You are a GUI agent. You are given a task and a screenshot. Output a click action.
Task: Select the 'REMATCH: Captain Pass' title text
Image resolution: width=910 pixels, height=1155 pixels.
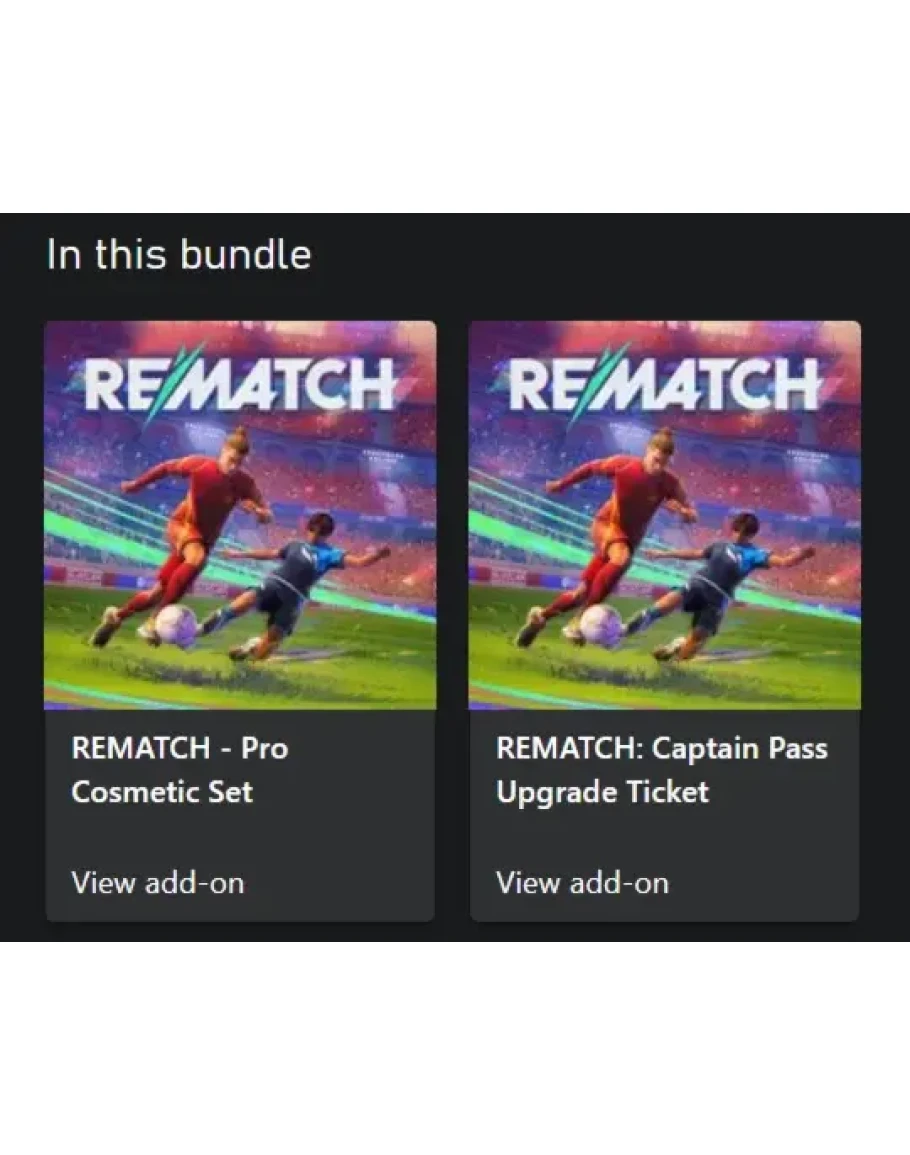coord(662,748)
